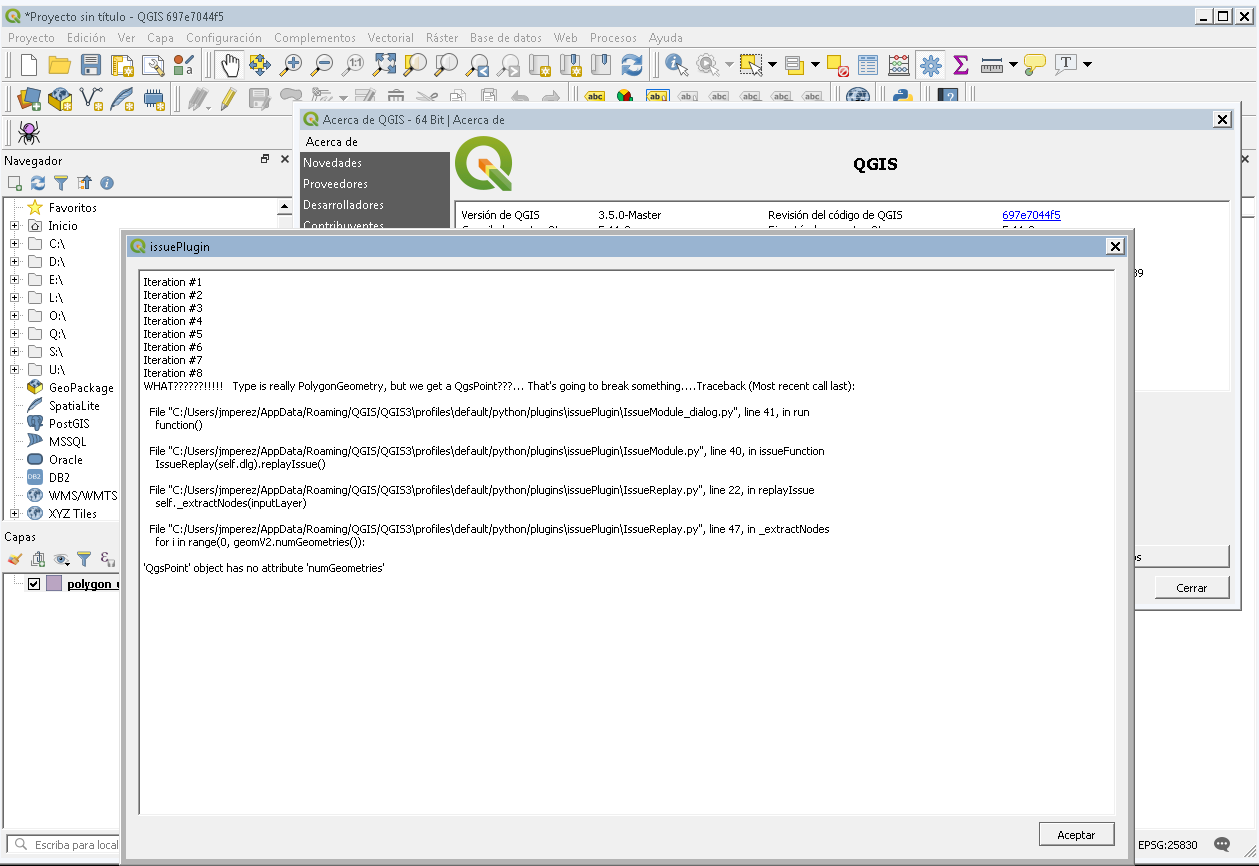Click Cerrar in the Acerca de window

click(x=1191, y=588)
